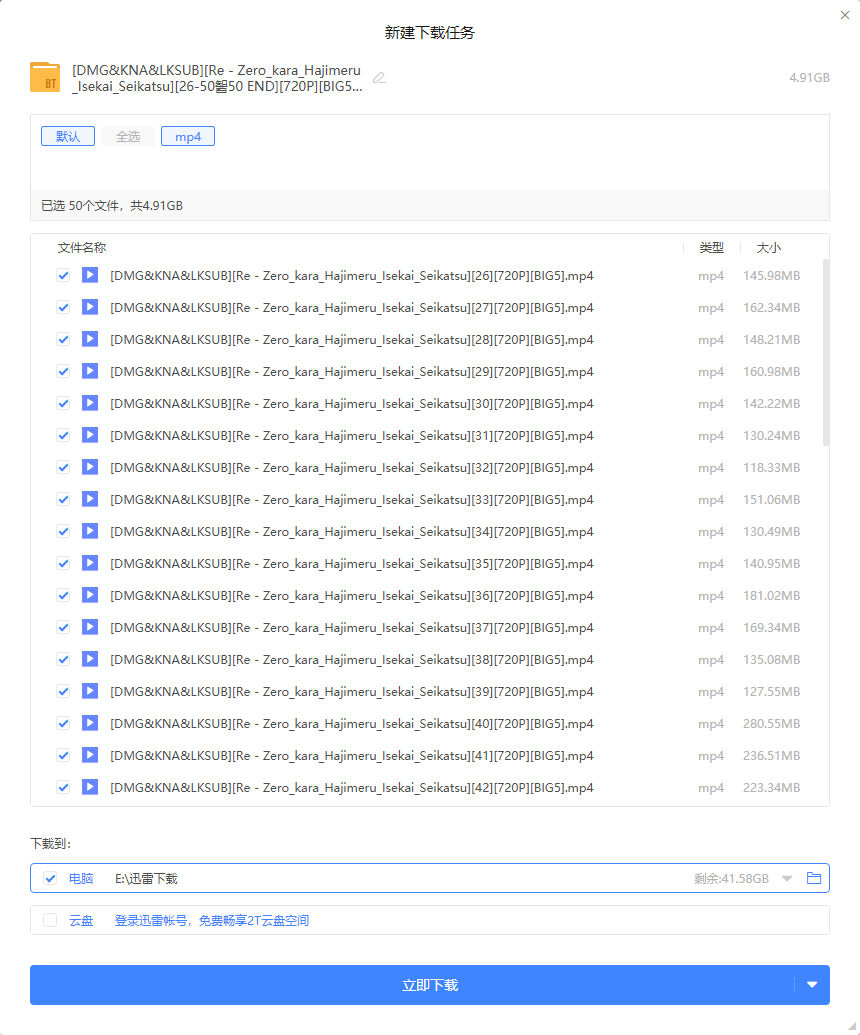Screen dimensions: 860x1035
Task: Click the video play icon for episode 26
Action: [x=90, y=275]
